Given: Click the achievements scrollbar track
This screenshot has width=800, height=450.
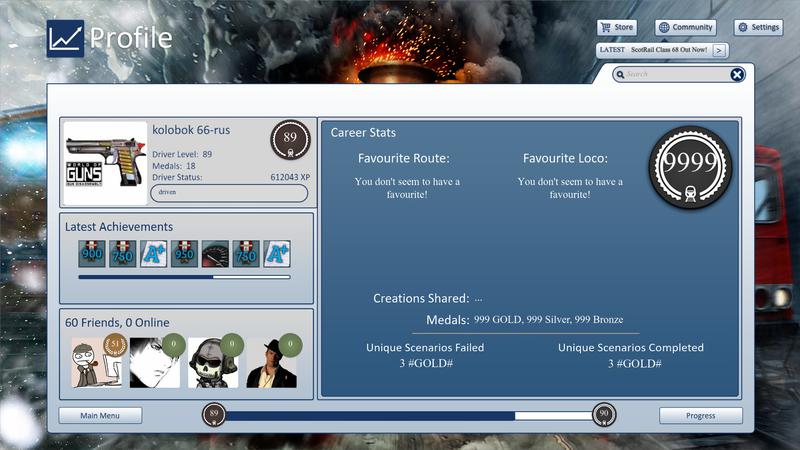Looking at the screenshot, I should point(184,277).
